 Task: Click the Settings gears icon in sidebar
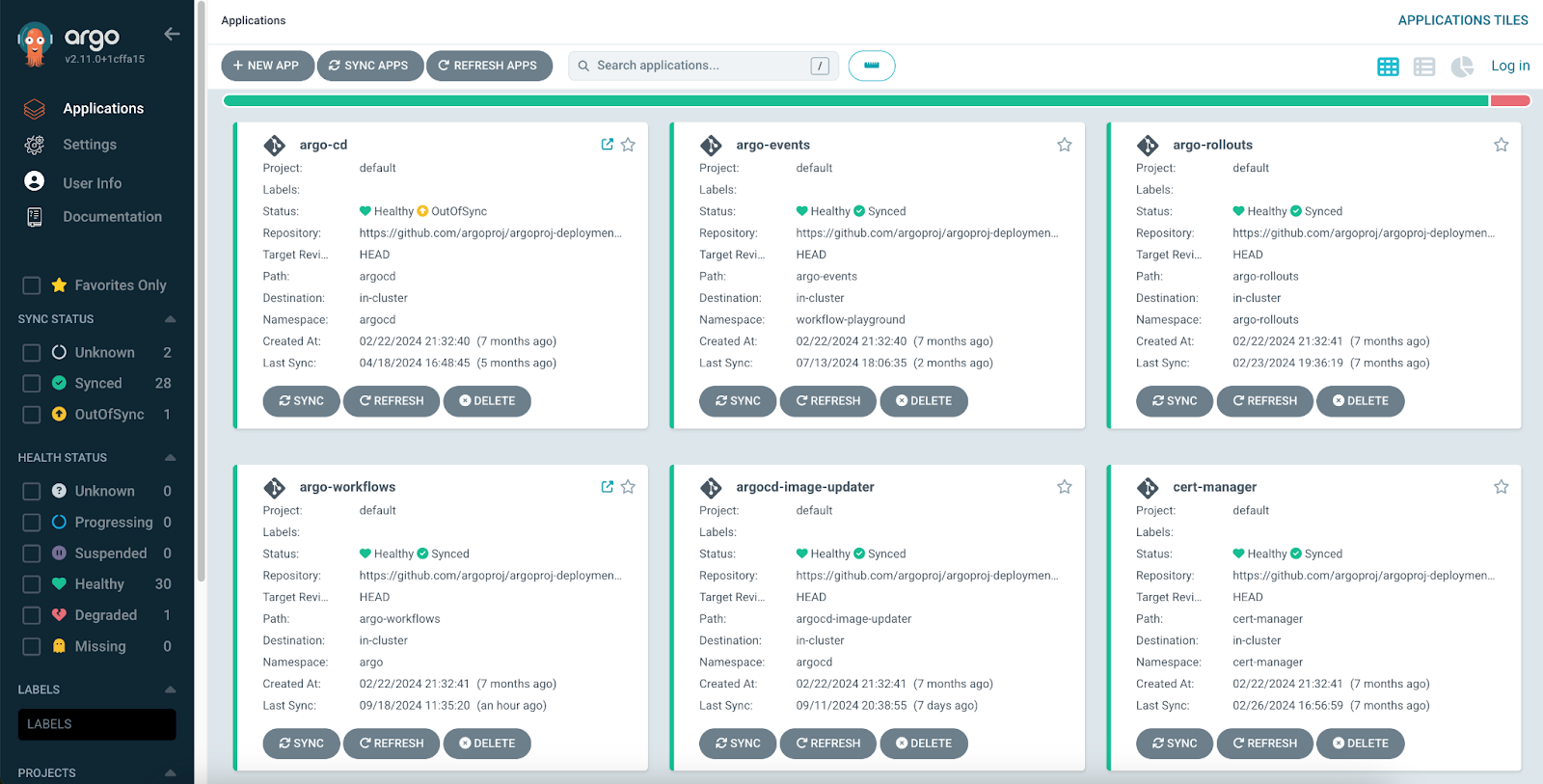tap(35, 145)
